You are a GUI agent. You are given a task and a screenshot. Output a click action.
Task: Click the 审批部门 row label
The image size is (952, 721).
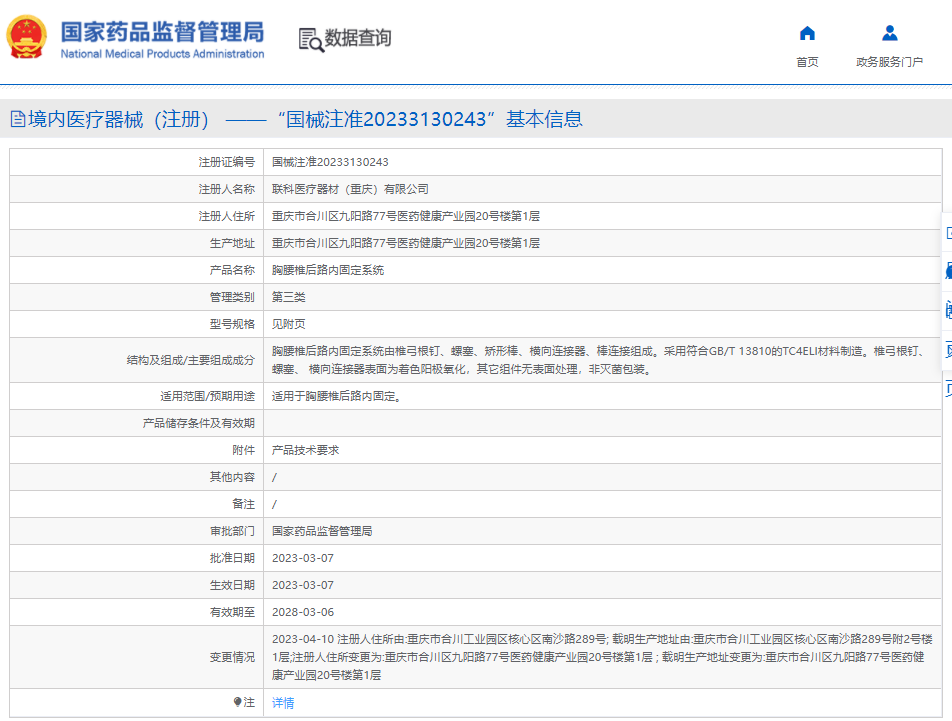[x=232, y=531]
